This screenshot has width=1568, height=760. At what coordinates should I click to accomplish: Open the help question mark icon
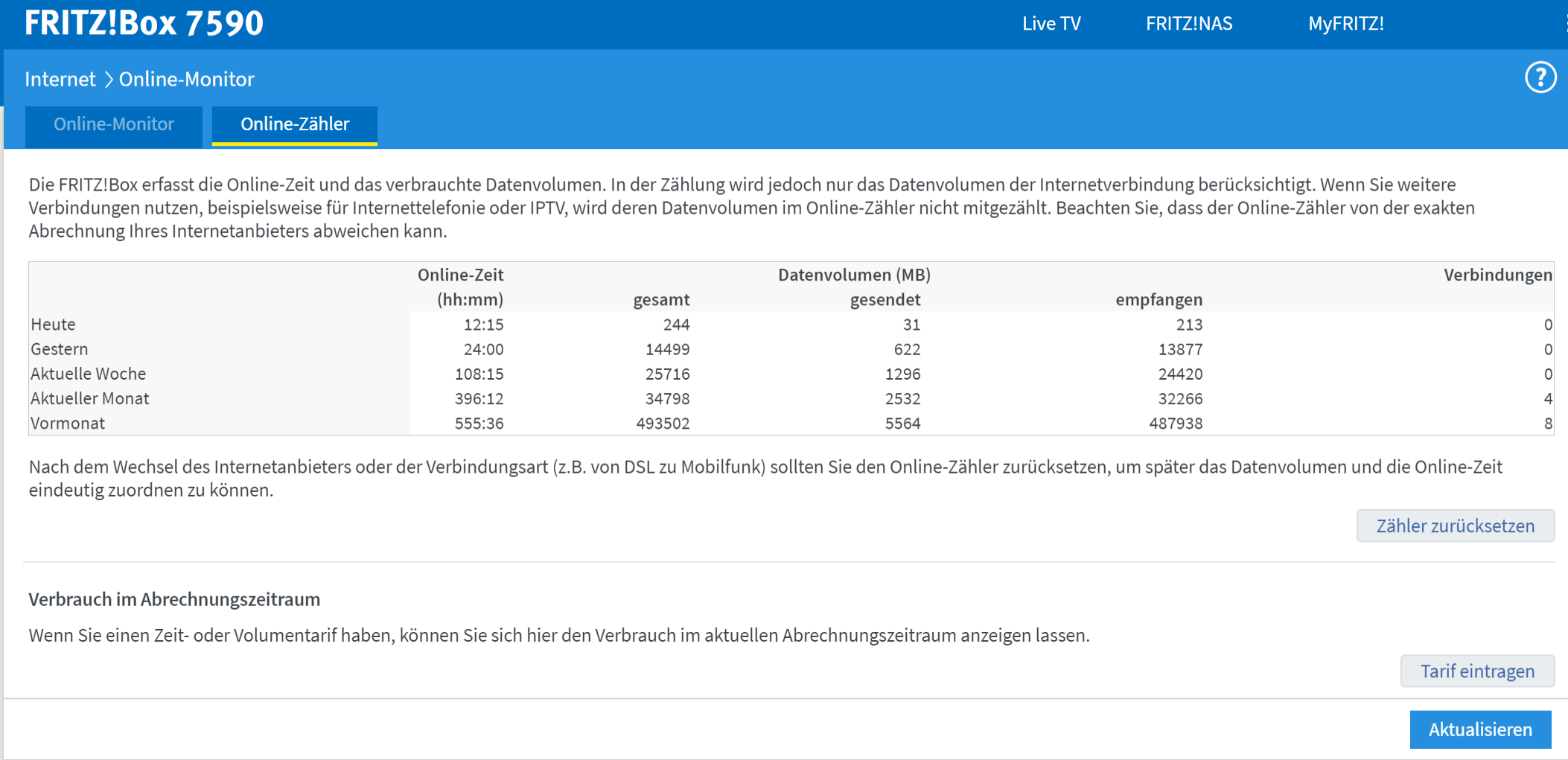1540,77
